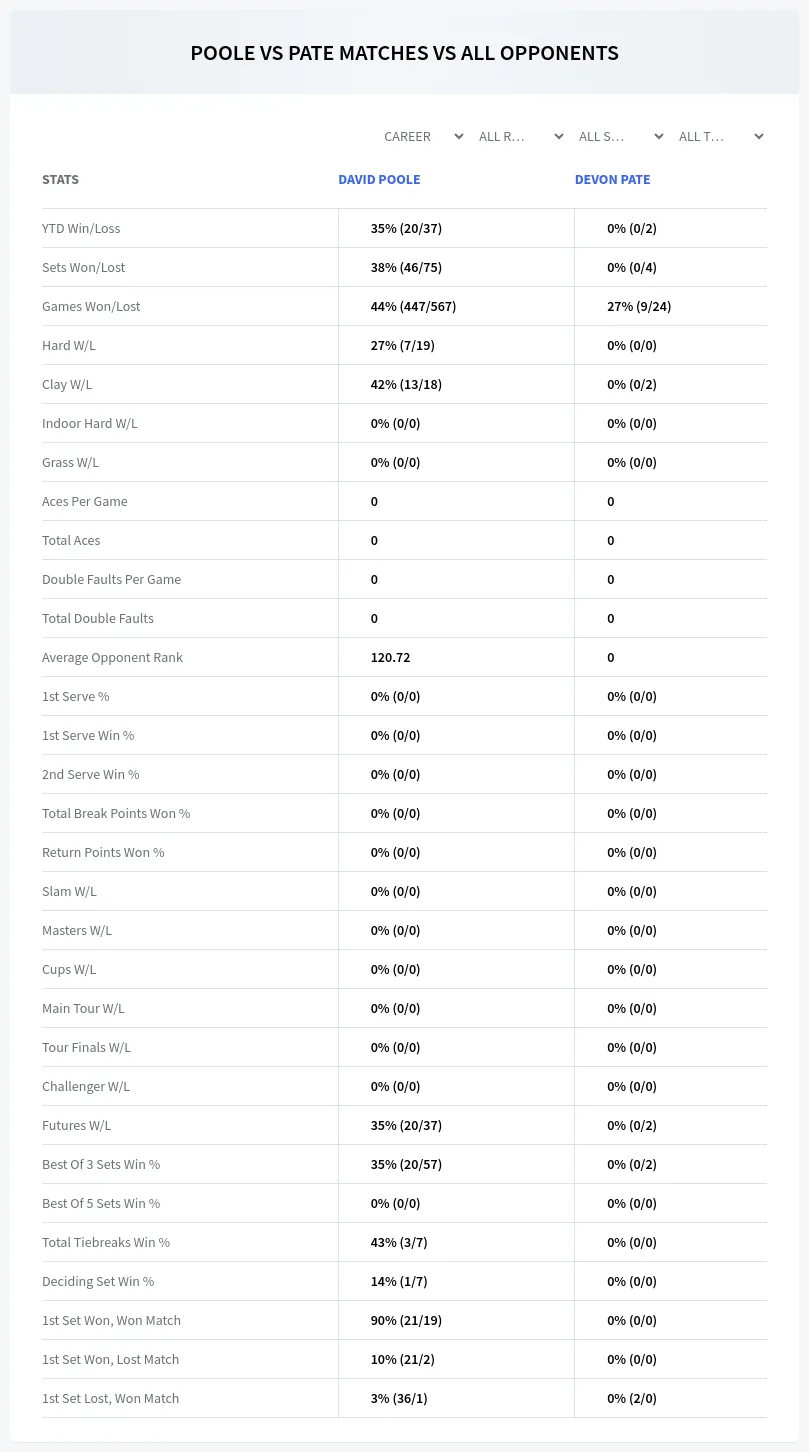Image resolution: width=809 pixels, height=1452 pixels.
Task: Open Devon Pate player link
Action: coord(612,180)
